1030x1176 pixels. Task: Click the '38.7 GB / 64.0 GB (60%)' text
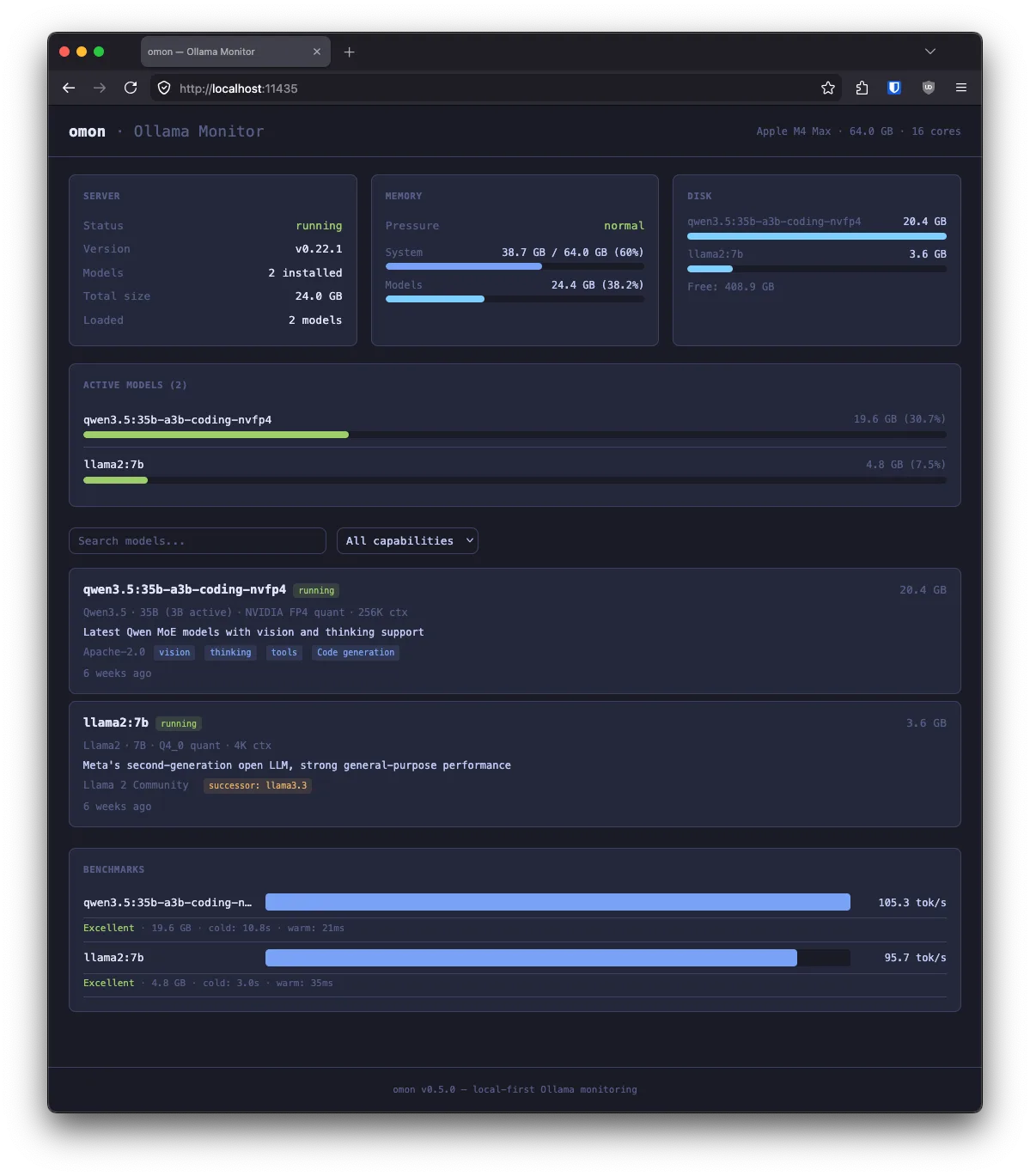(573, 253)
